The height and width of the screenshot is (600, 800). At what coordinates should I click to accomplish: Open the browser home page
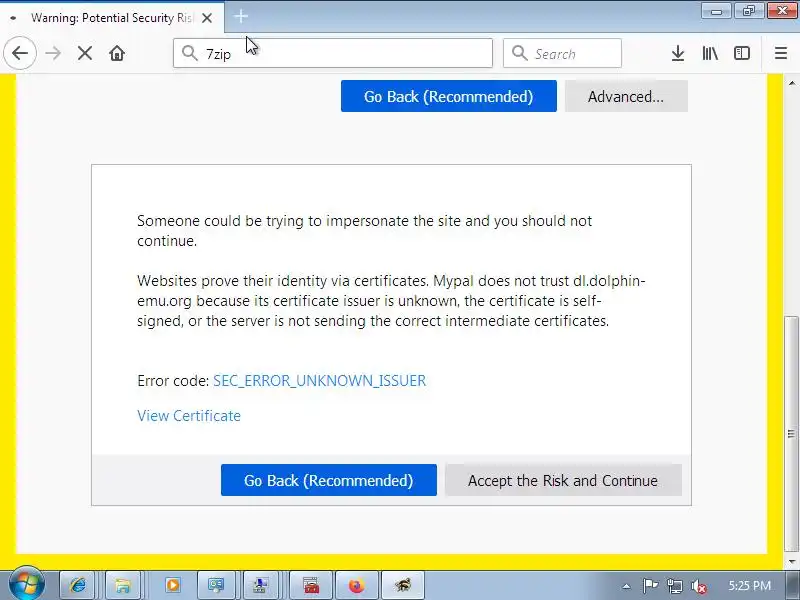tap(117, 53)
